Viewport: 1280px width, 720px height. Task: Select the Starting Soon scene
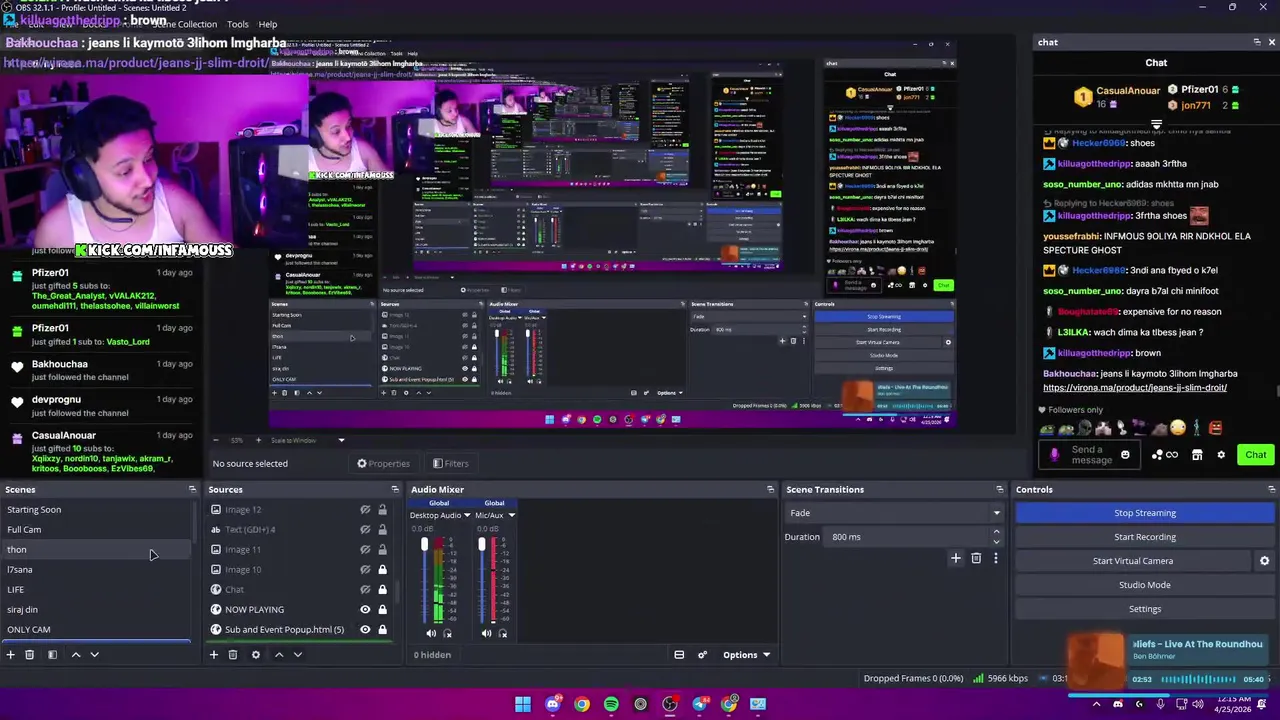pyautogui.click(x=97, y=510)
